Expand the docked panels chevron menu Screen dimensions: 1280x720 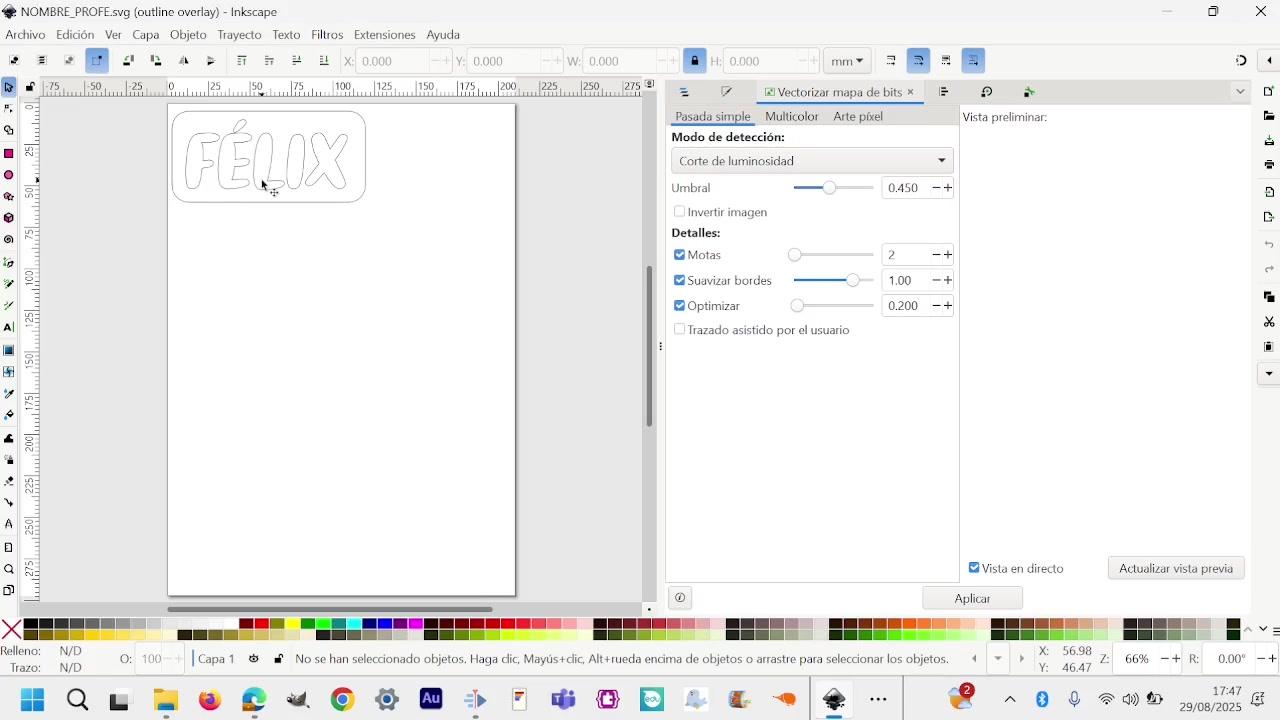click(x=1240, y=92)
